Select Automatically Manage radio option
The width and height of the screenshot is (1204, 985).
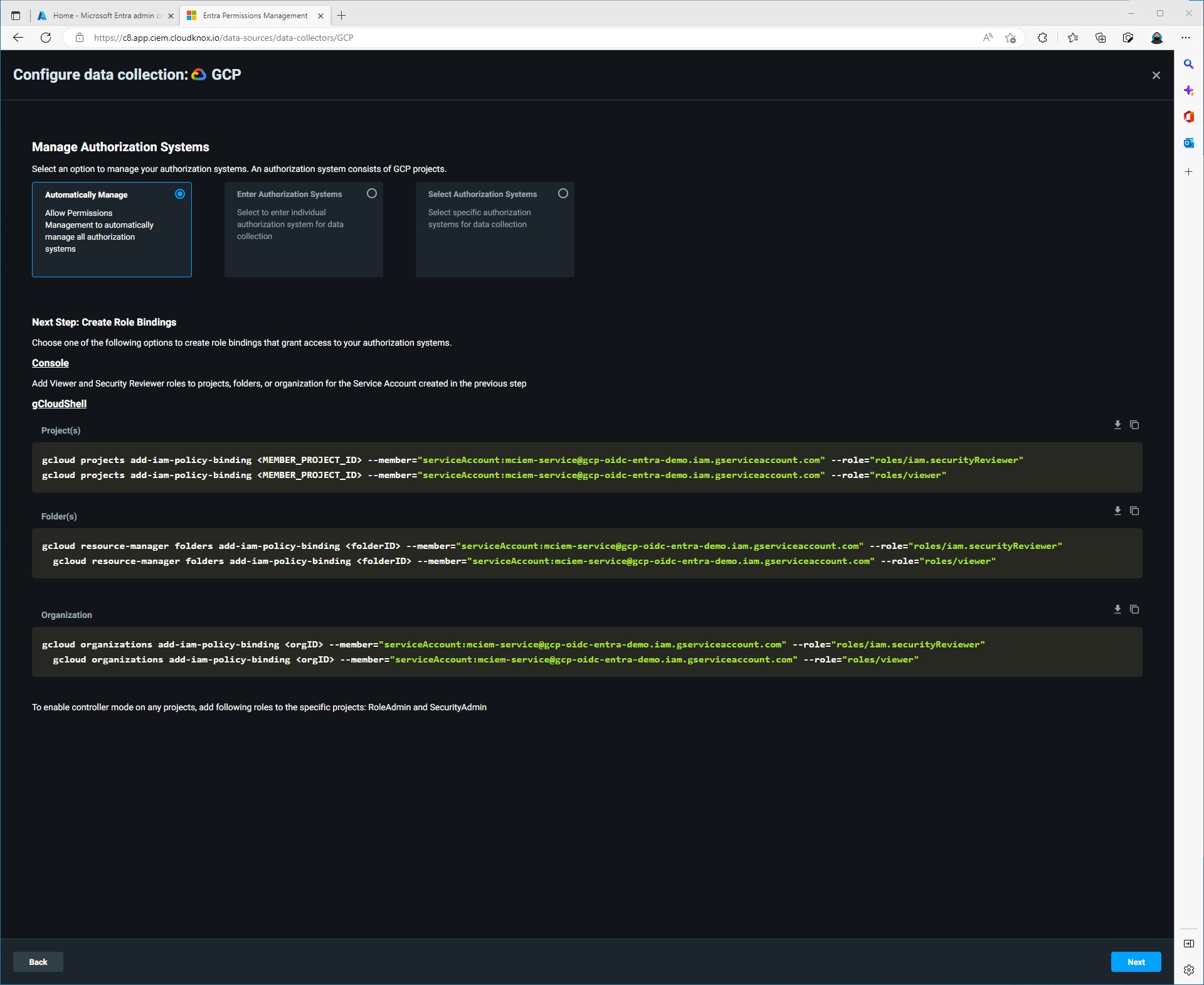(x=180, y=194)
